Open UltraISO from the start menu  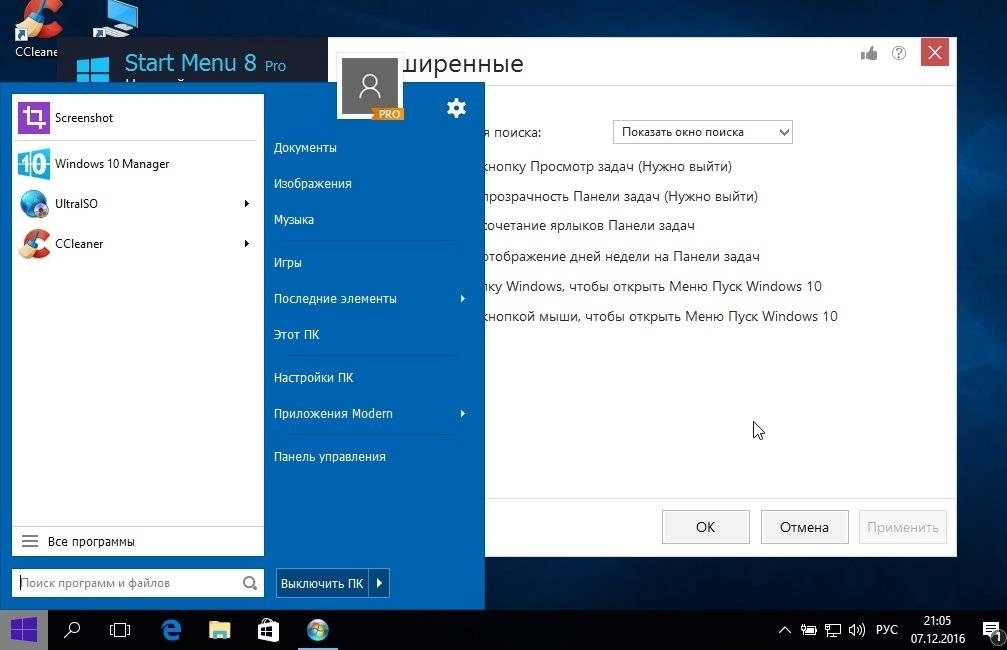(137, 204)
